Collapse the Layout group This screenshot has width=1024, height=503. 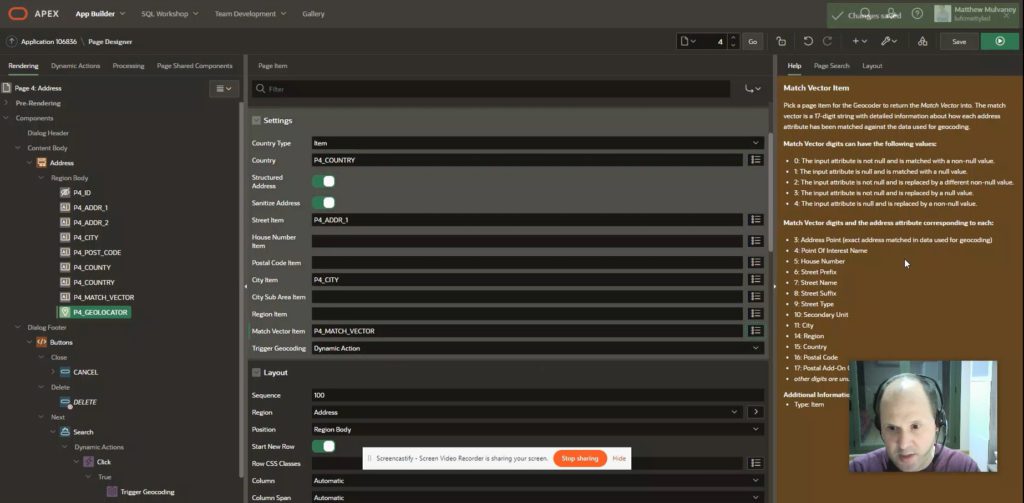[x=256, y=372]
